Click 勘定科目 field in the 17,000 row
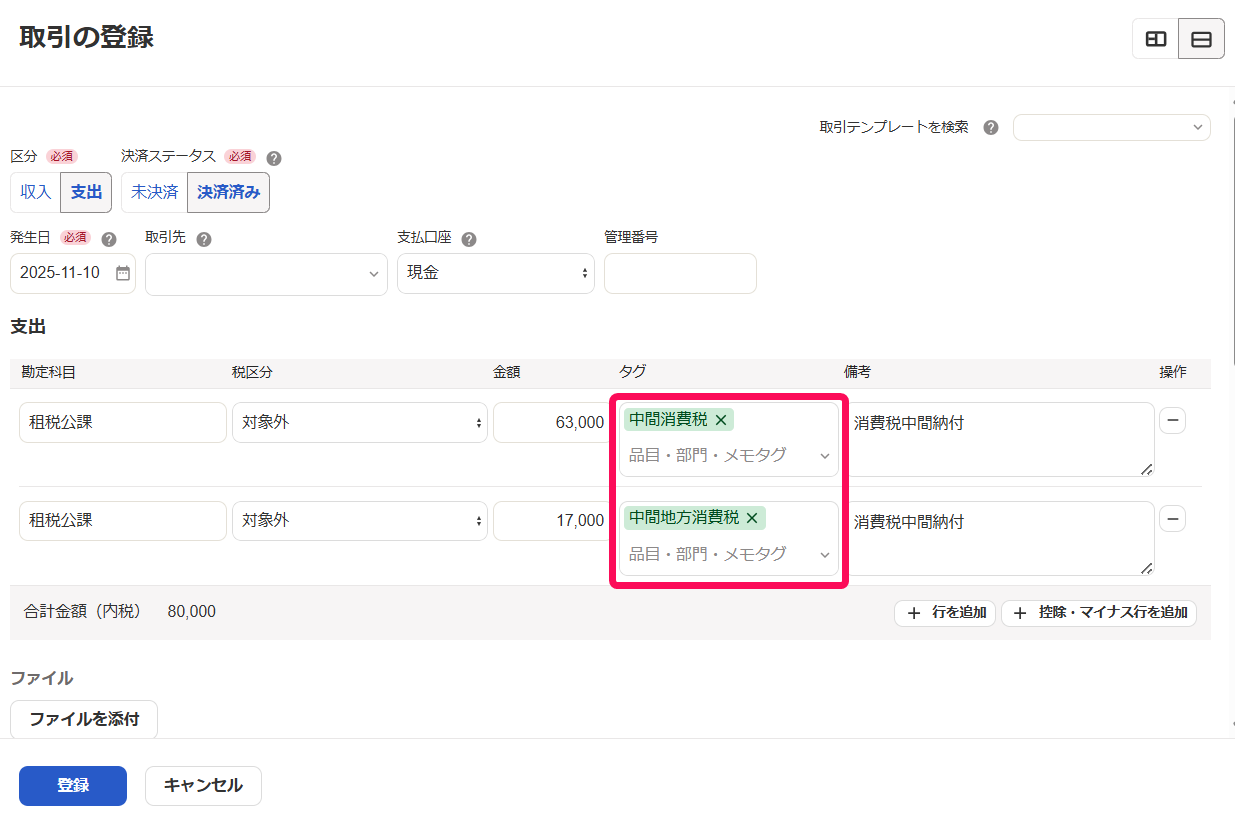The width and height of the screenshot is (1235, 821). pyautogui.click(x=123, y=521)
